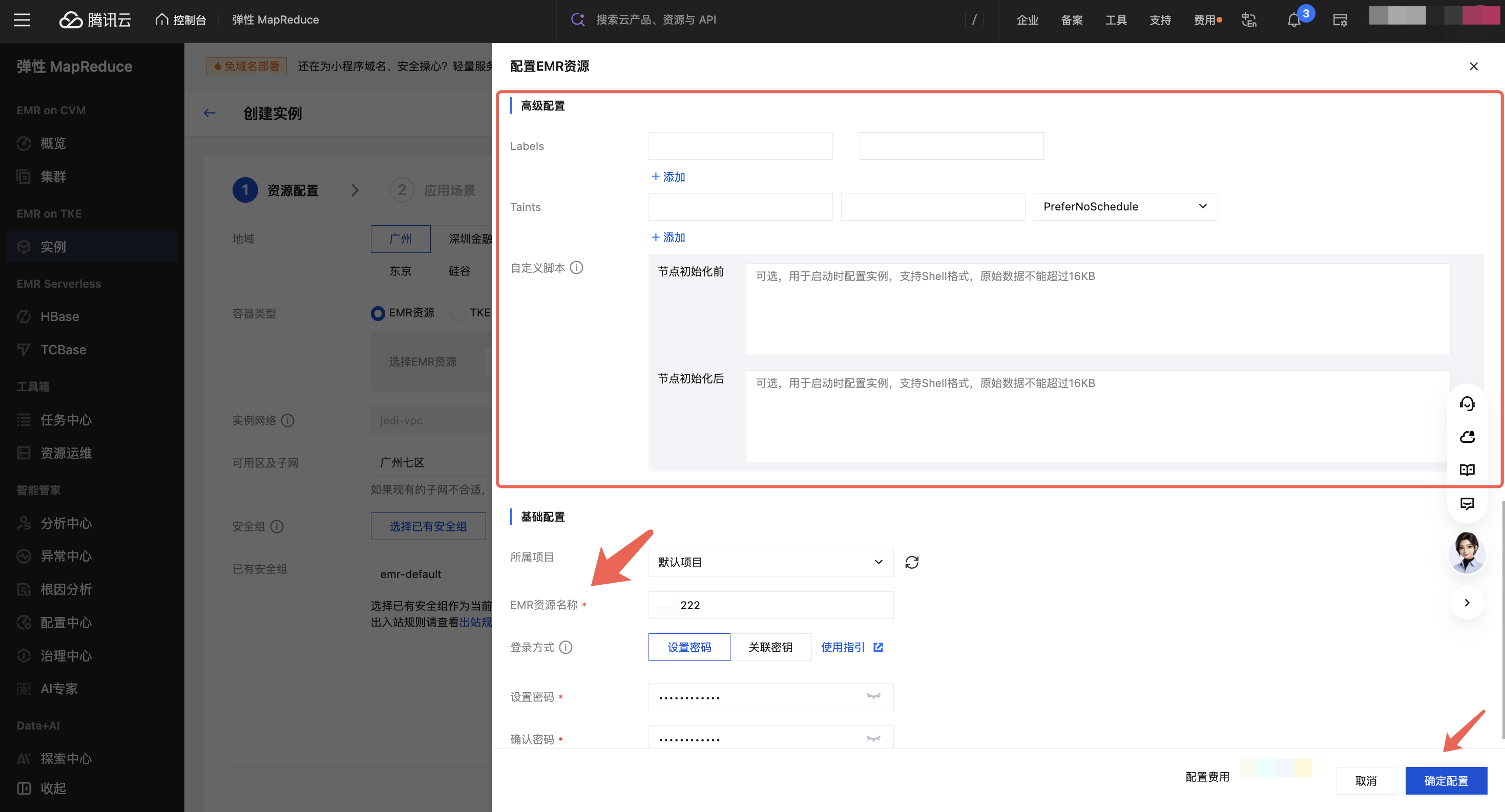The height and width of the screenshot is (812, 1505).
Task: Go back from 创建实例 page
Action: (x=209, y=113)
